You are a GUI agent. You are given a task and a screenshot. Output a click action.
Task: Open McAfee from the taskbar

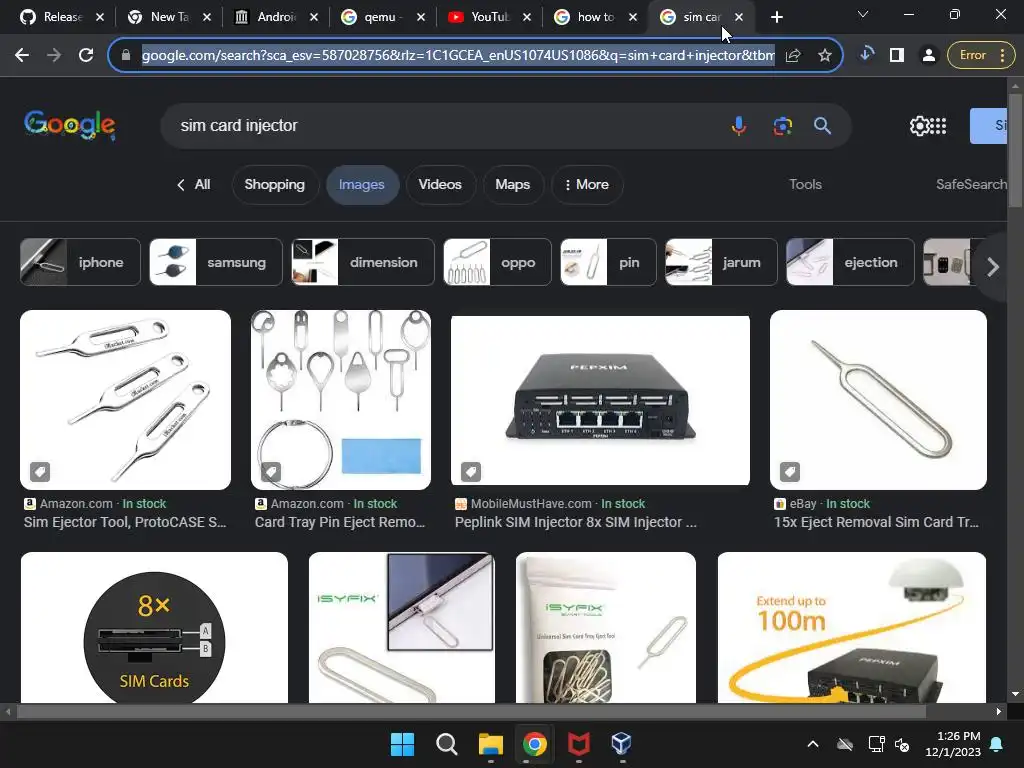tap(579, 744)
